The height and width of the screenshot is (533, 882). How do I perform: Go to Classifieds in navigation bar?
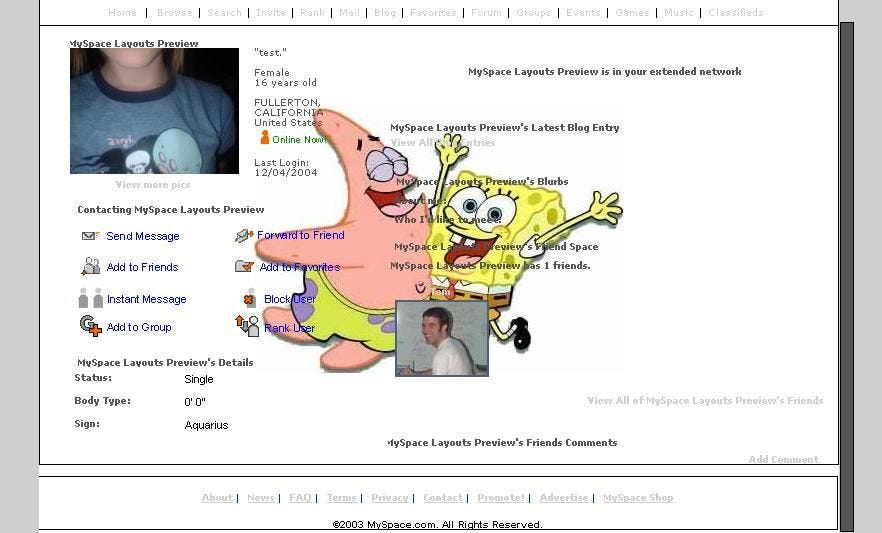tap(735, 12)
